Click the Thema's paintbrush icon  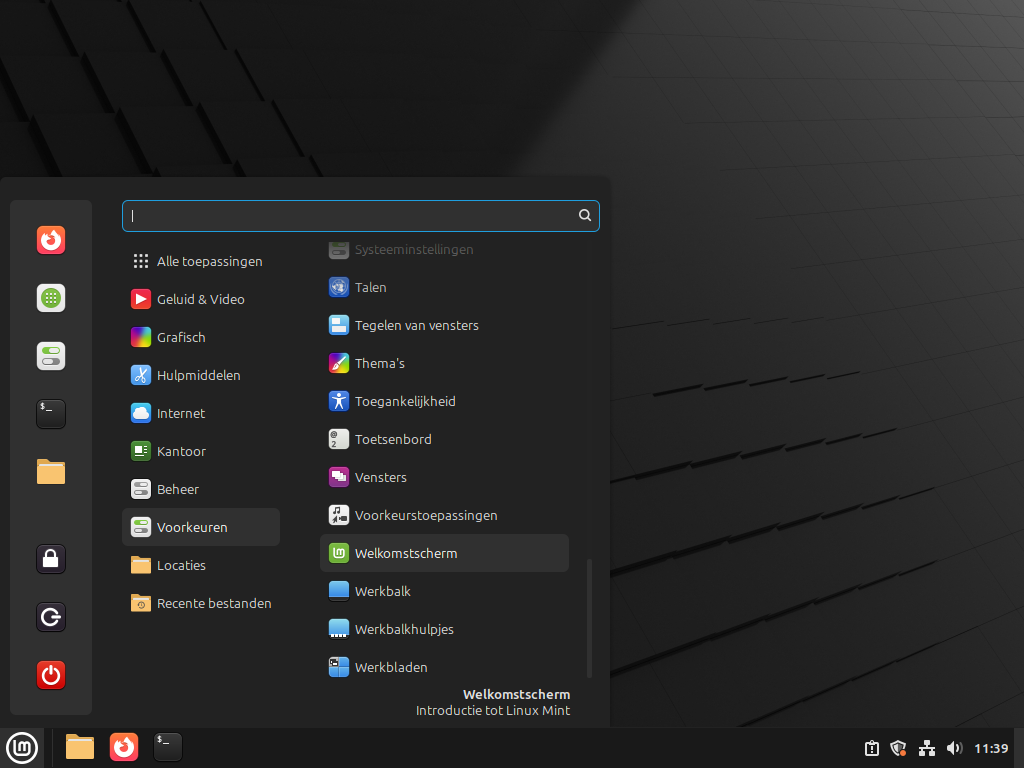tap(339, 363)
